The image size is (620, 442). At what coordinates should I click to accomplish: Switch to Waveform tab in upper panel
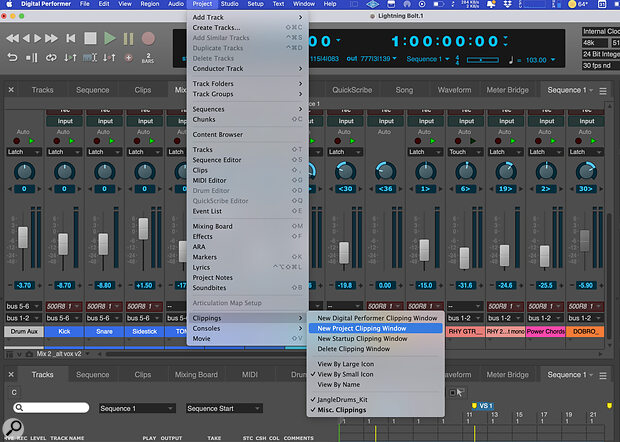pyautogui.click(x=454, y=90)
